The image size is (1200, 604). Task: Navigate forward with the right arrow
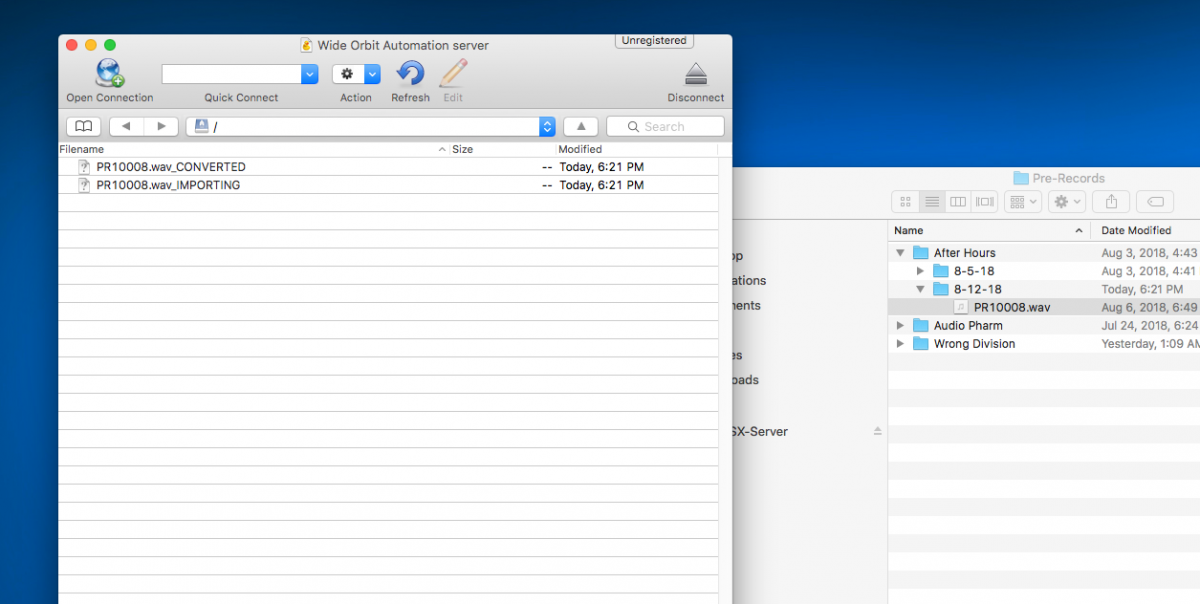161,126
